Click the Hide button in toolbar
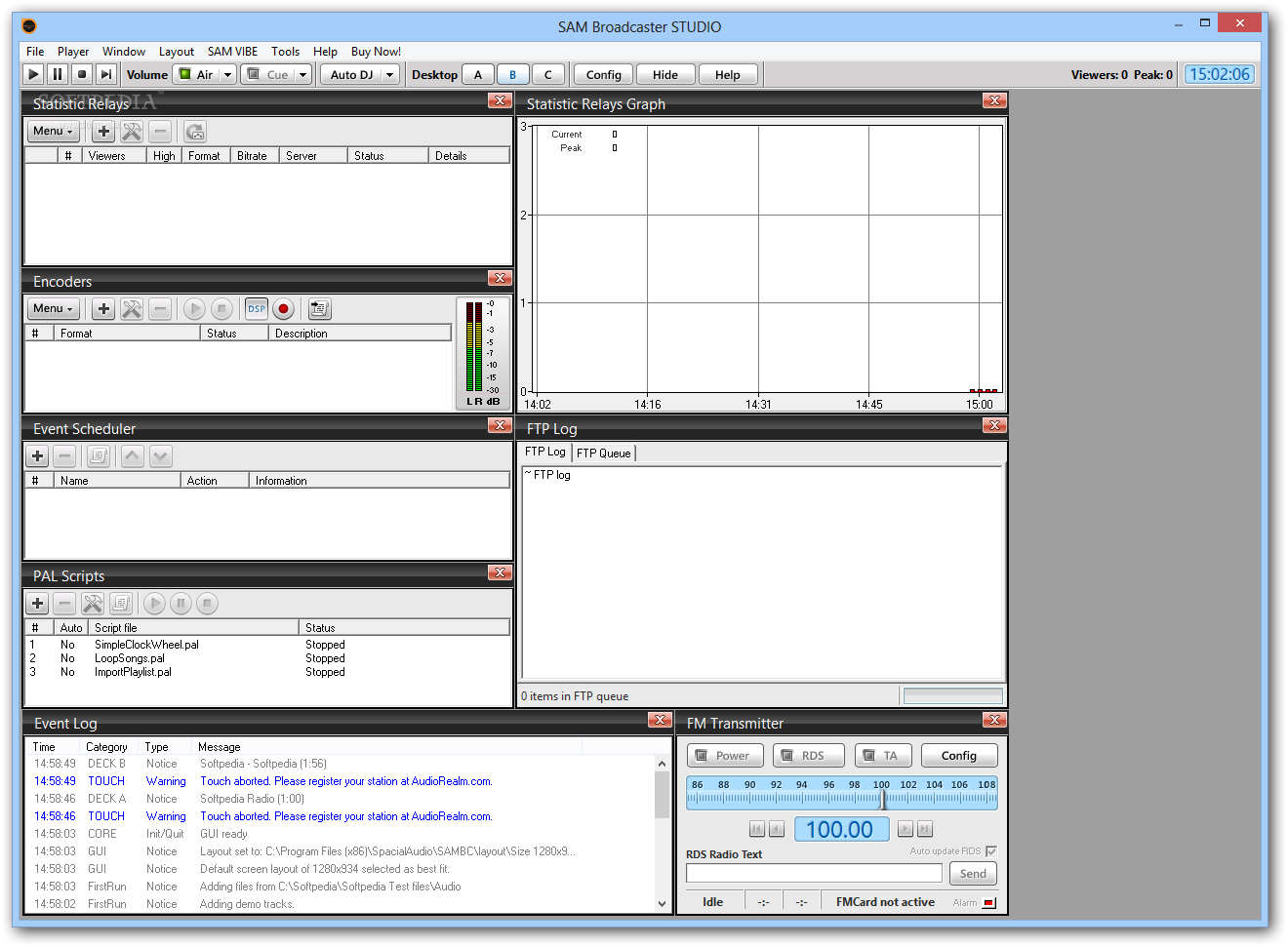 pyautogui.click(x=665, y=74)
